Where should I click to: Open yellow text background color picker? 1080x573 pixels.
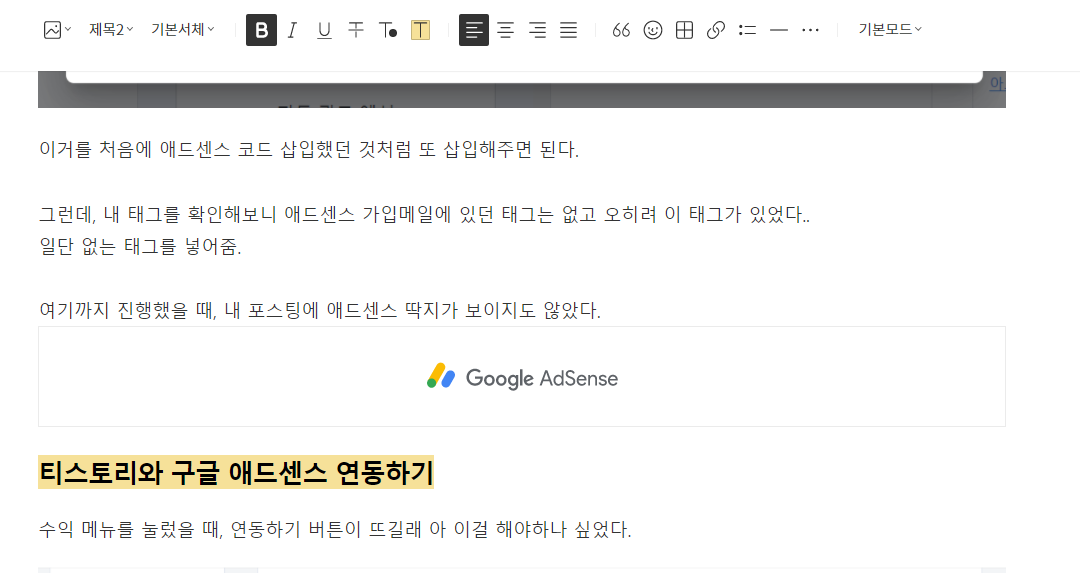coord(420,30)
